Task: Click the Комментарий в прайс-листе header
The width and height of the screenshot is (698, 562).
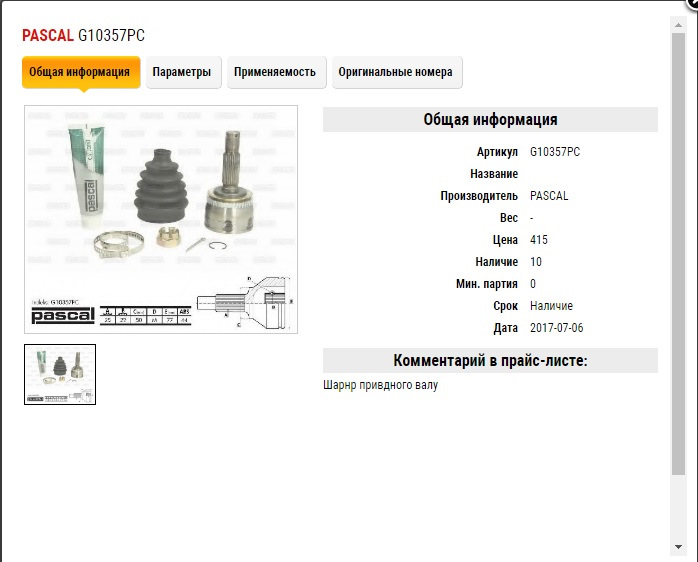Action: pyautogui.click(x=490, y=360)
